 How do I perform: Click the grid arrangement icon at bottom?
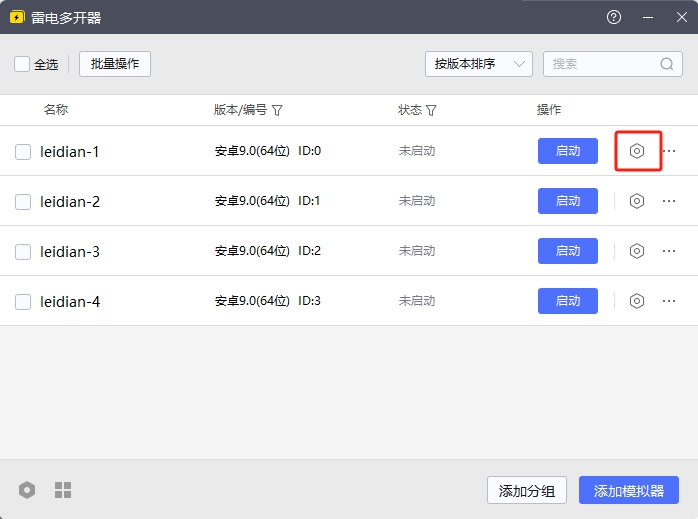[x=63, y=490]
